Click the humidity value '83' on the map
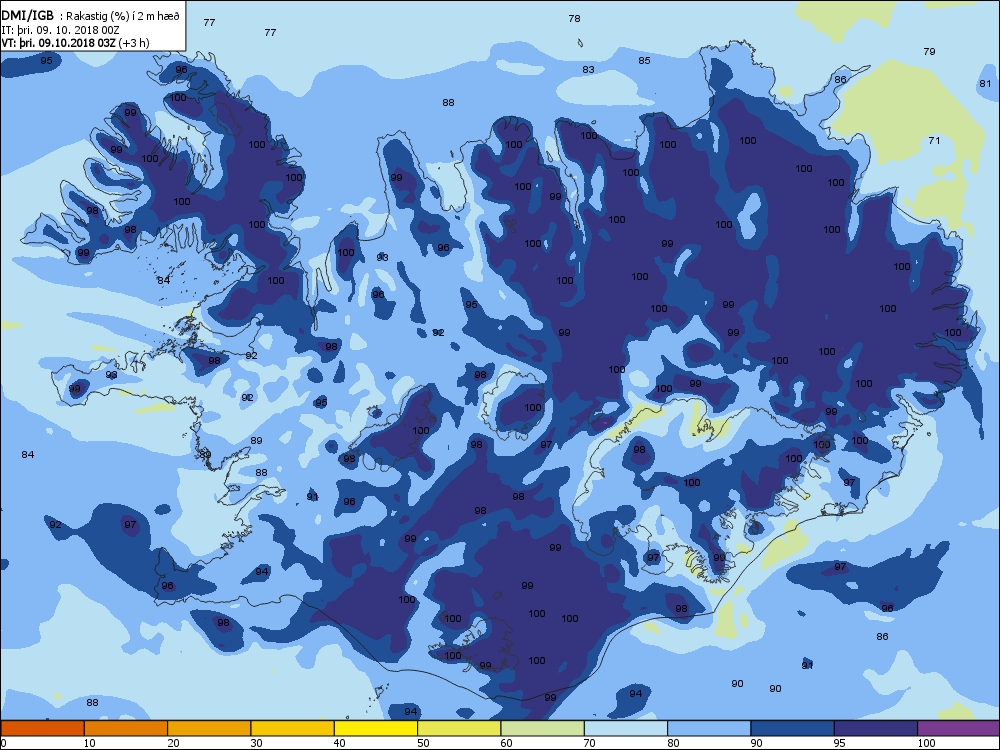 coord(589,70)
